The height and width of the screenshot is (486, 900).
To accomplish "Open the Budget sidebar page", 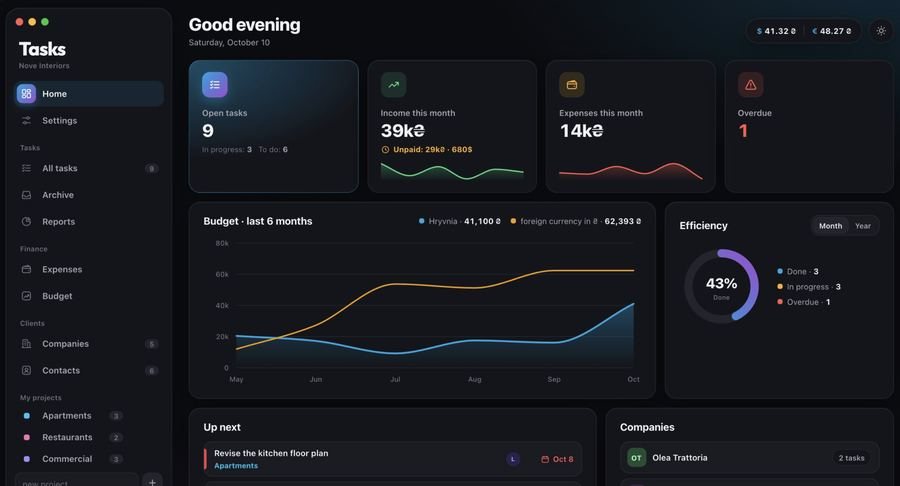I will point(89,296).
